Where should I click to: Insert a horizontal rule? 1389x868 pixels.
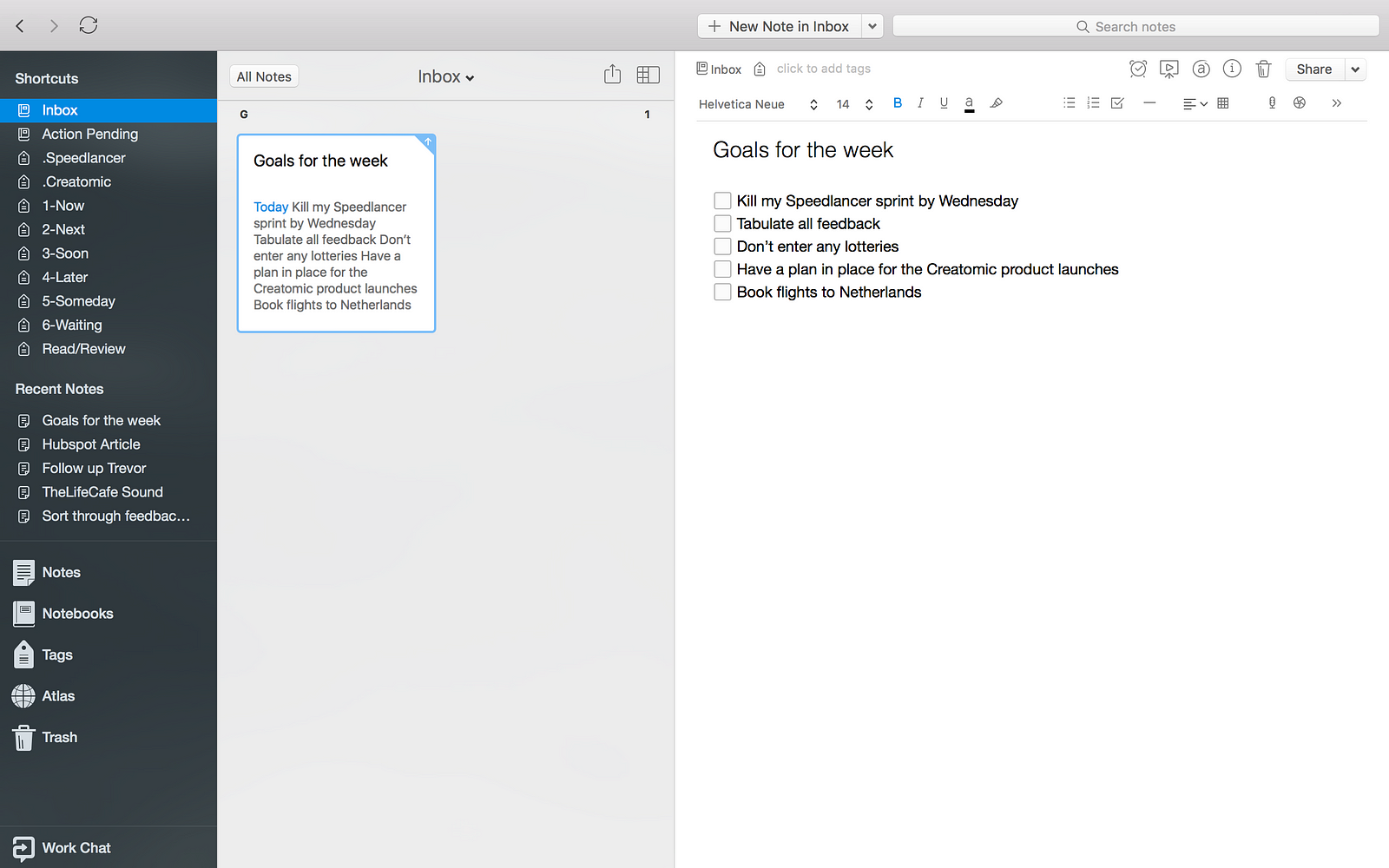tap(1149, 103)
